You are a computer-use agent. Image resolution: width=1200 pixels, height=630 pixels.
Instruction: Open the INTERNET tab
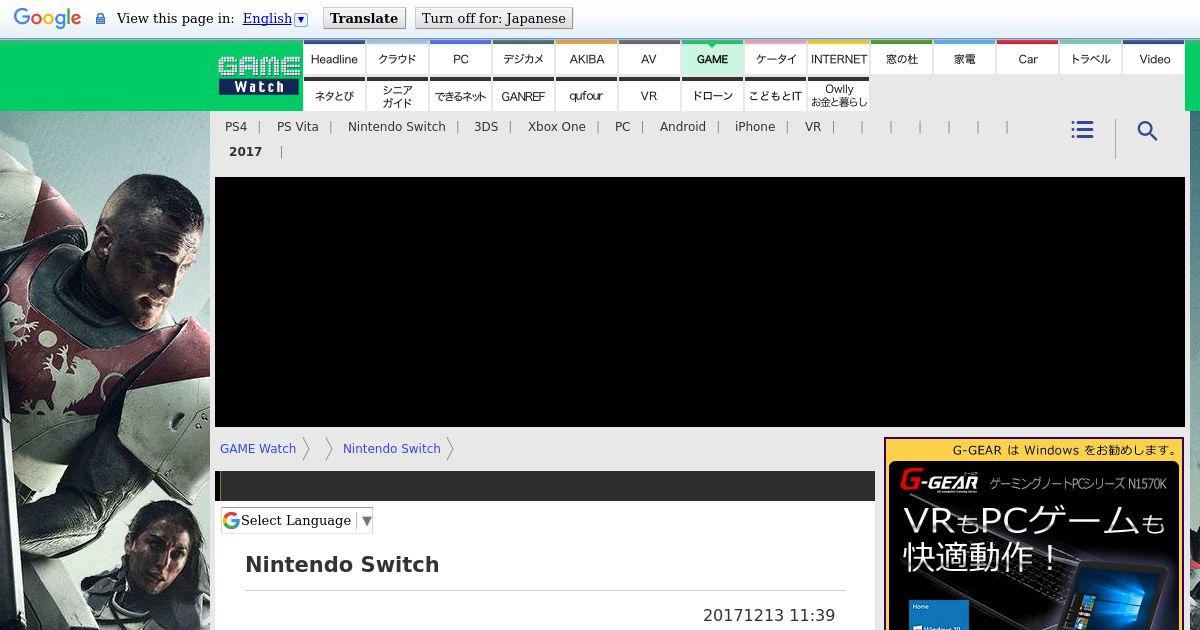838,58
